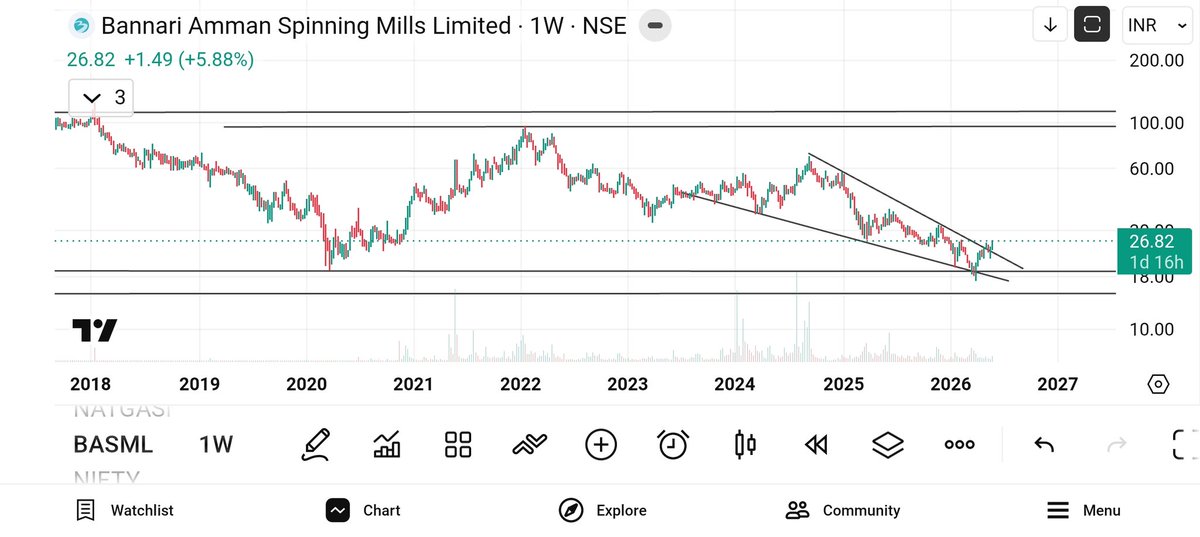
Task: Open the chart settings hexagon icon
Action: (1158, 384)
